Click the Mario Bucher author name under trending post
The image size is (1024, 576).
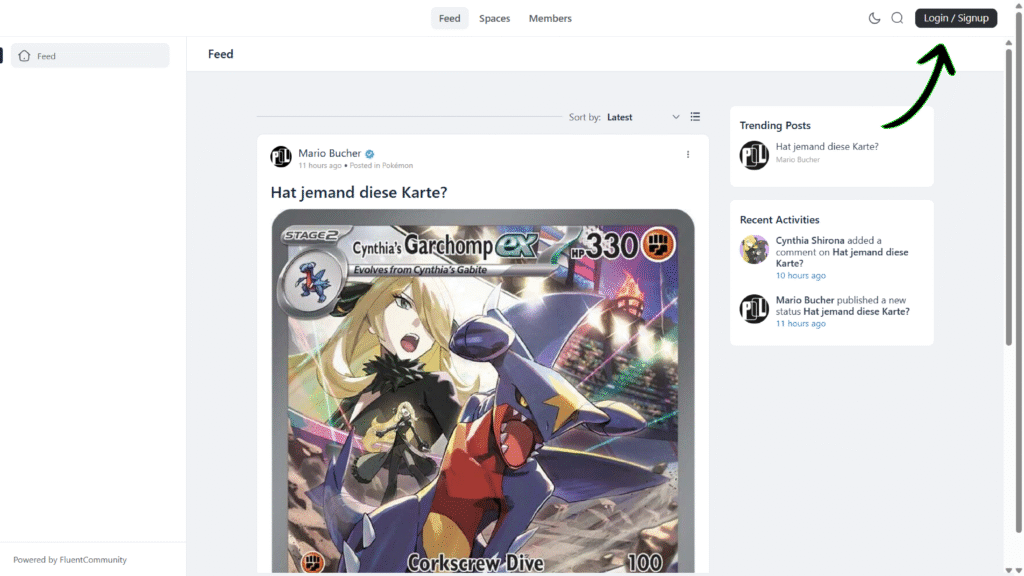(797, 160)
